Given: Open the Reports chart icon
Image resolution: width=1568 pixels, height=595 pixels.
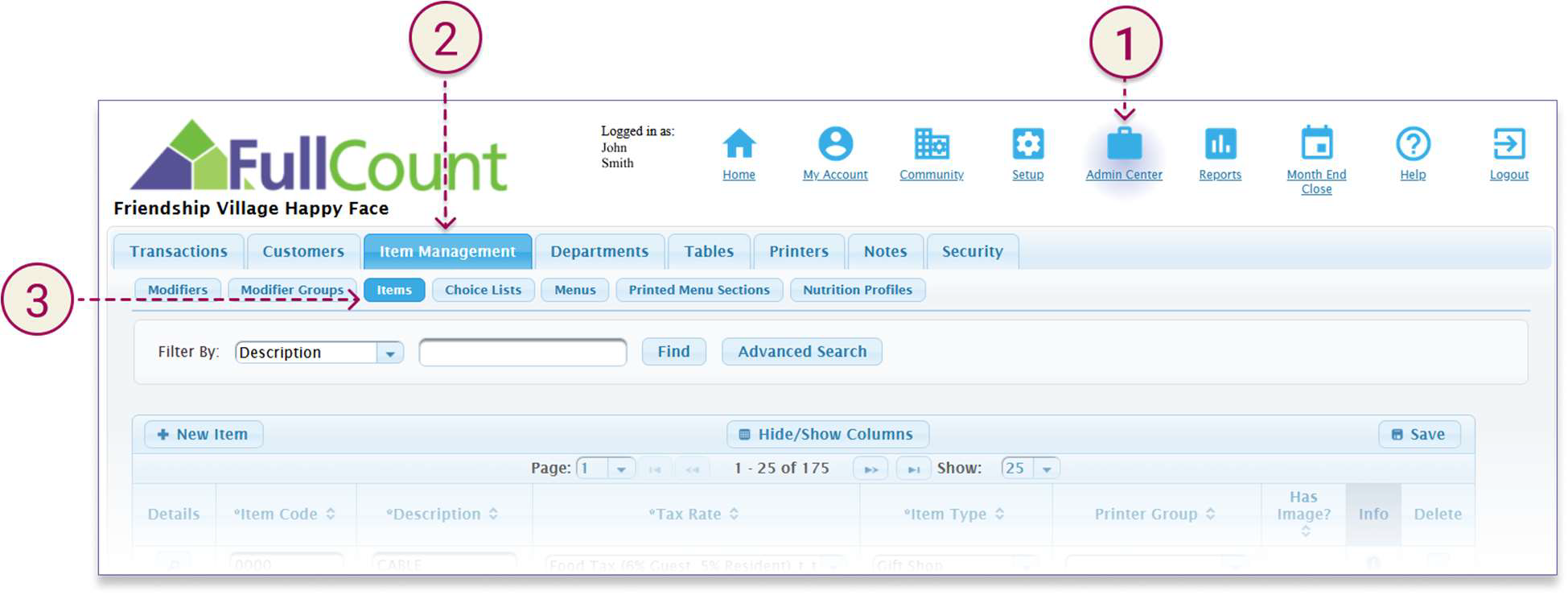Looking at the screenshot, I should point(1220,145).
